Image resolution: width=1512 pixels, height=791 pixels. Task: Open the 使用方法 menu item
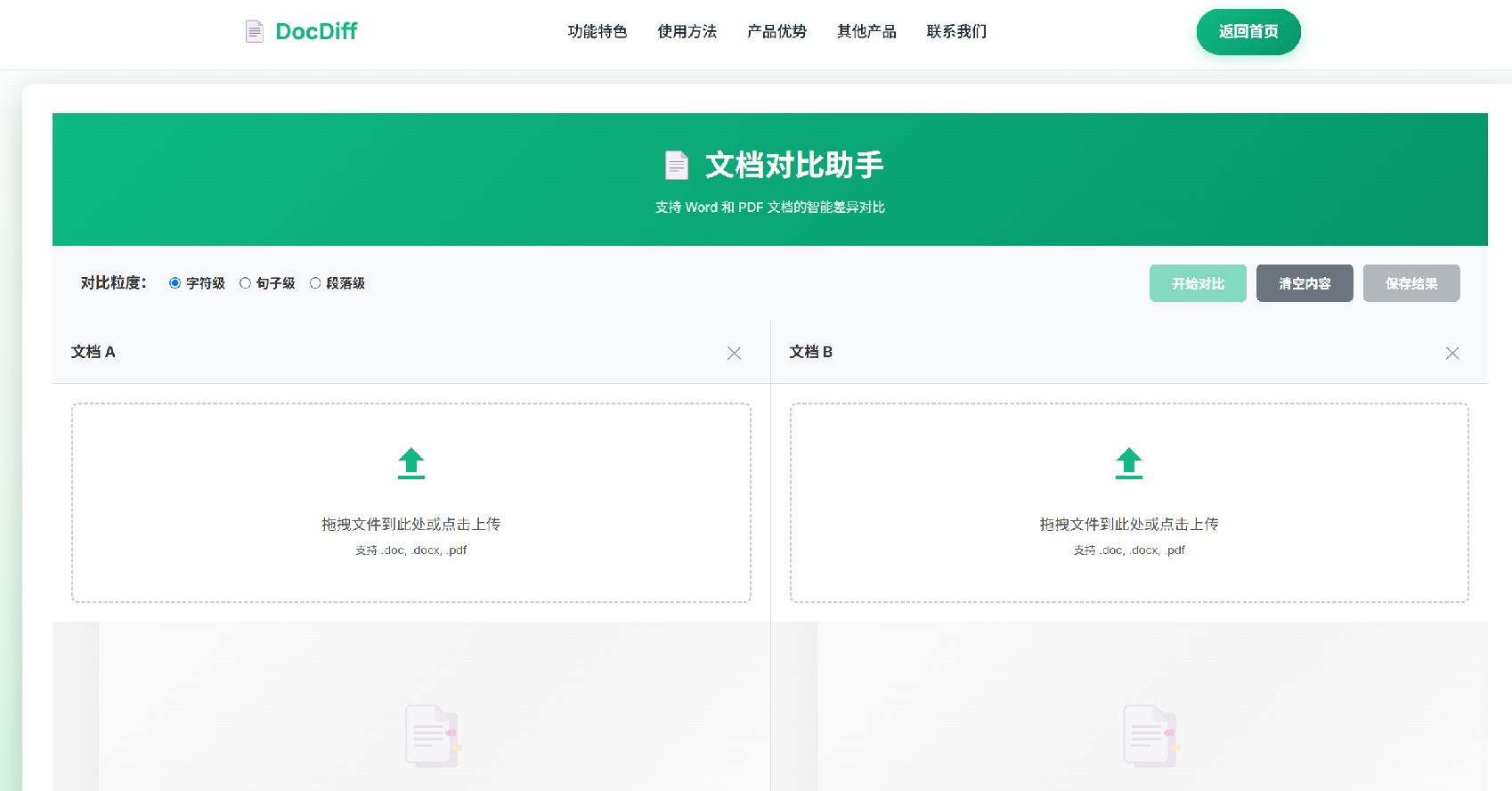pos(687,31)
